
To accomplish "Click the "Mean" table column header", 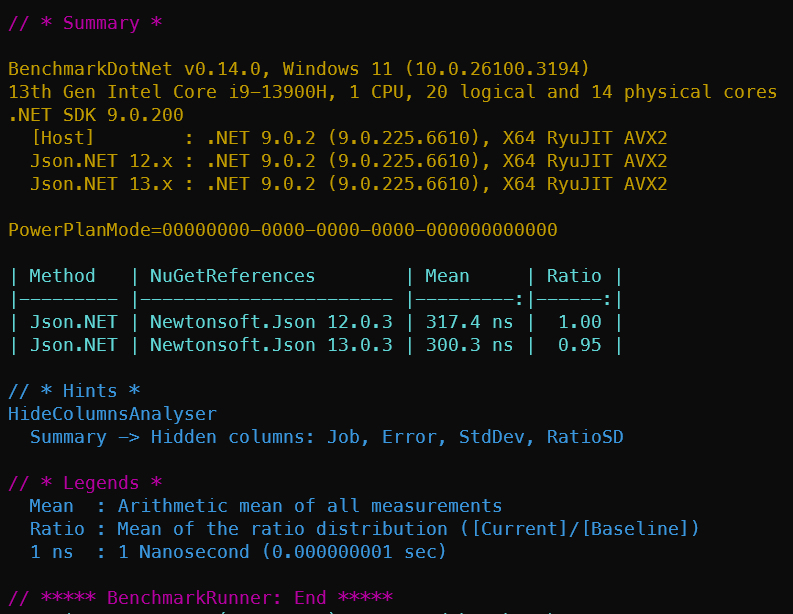I will click(447, 276).
